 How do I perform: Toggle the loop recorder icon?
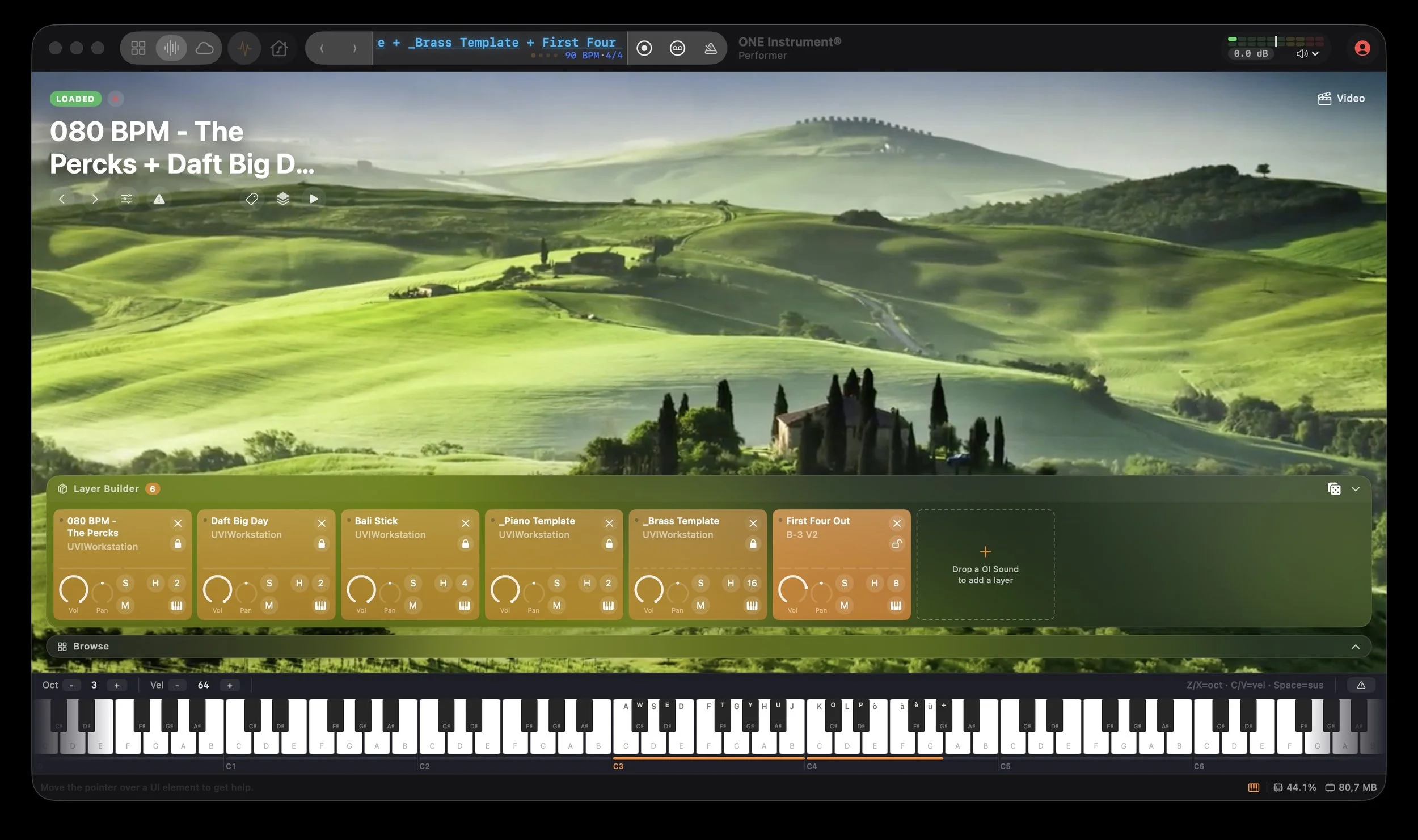(x=677, y=48)
